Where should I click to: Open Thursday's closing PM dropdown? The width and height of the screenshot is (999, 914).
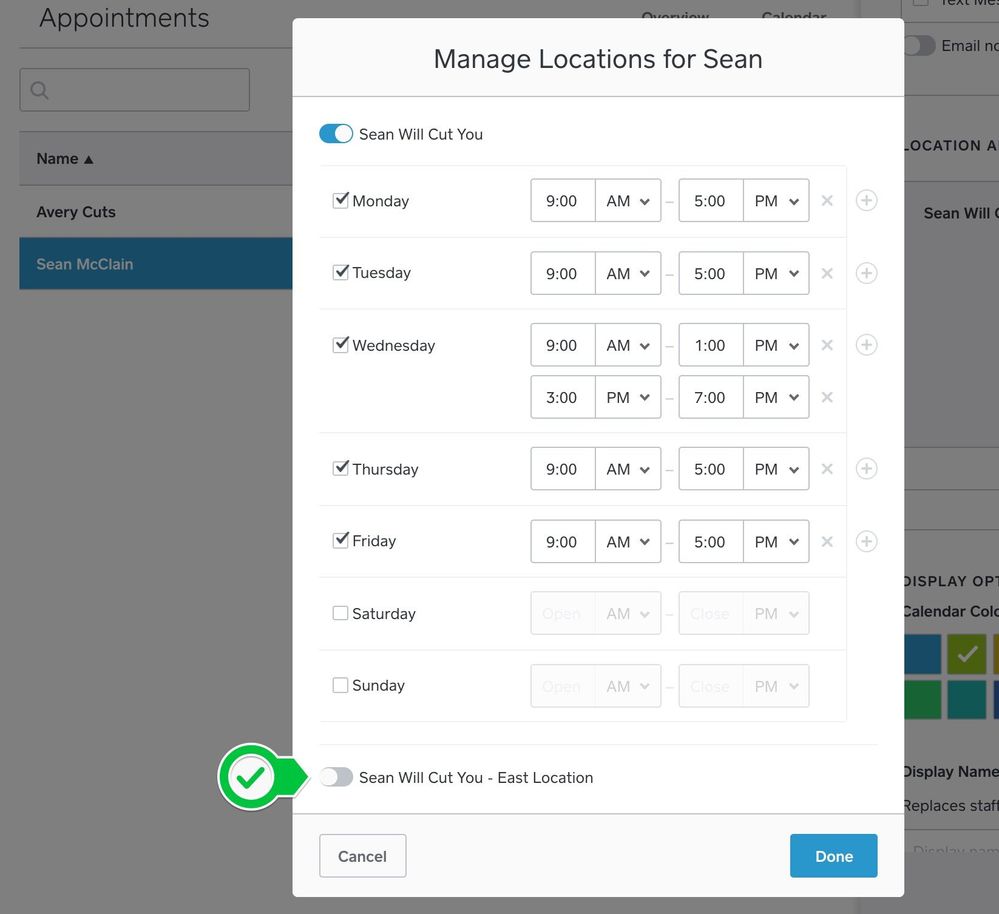[776, 469]
